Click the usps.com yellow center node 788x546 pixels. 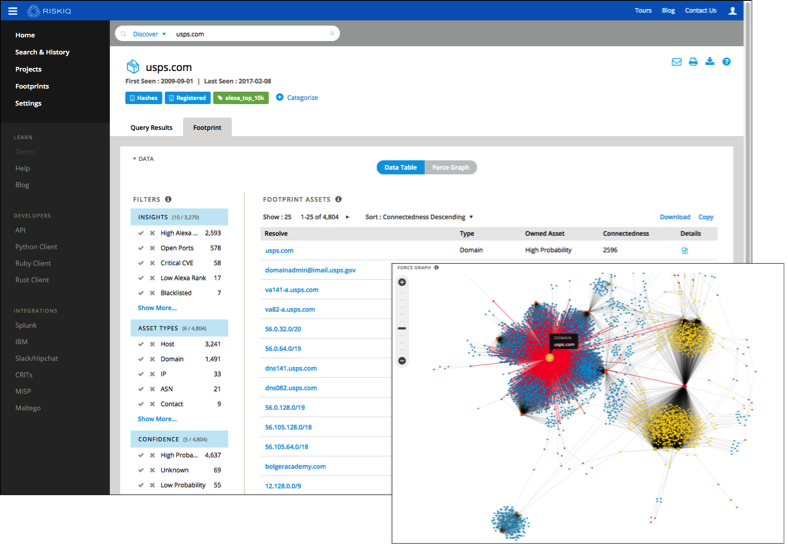549,357
